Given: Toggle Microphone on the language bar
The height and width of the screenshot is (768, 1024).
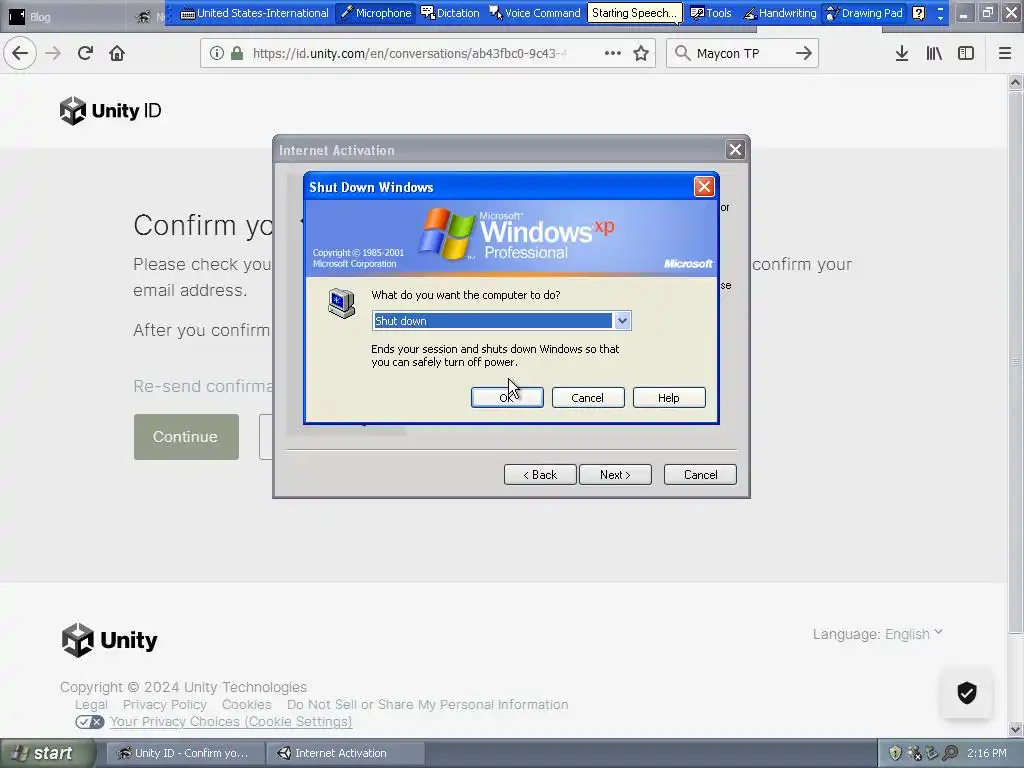Looking at the screenshot, I should click(x=376, y=13).
